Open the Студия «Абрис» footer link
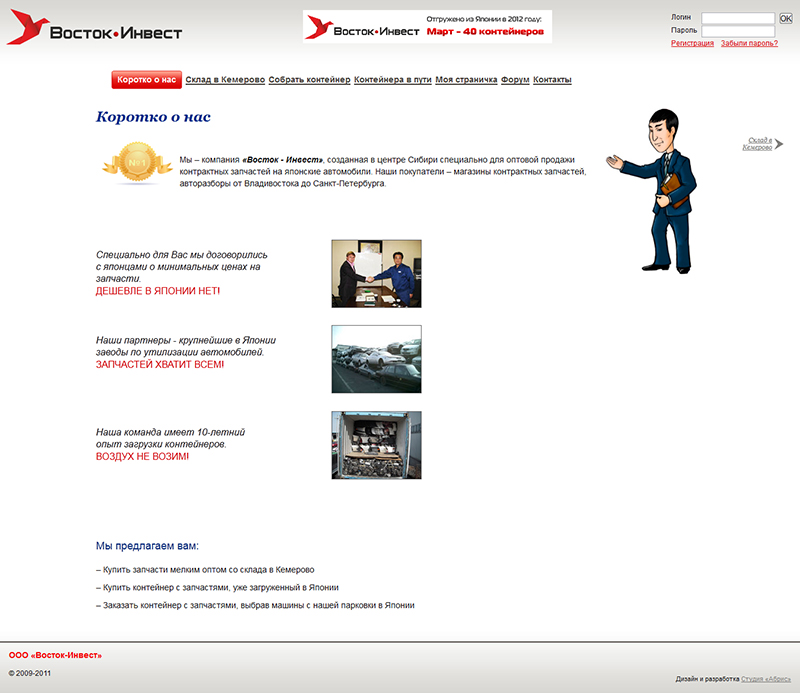 [766, 679]
